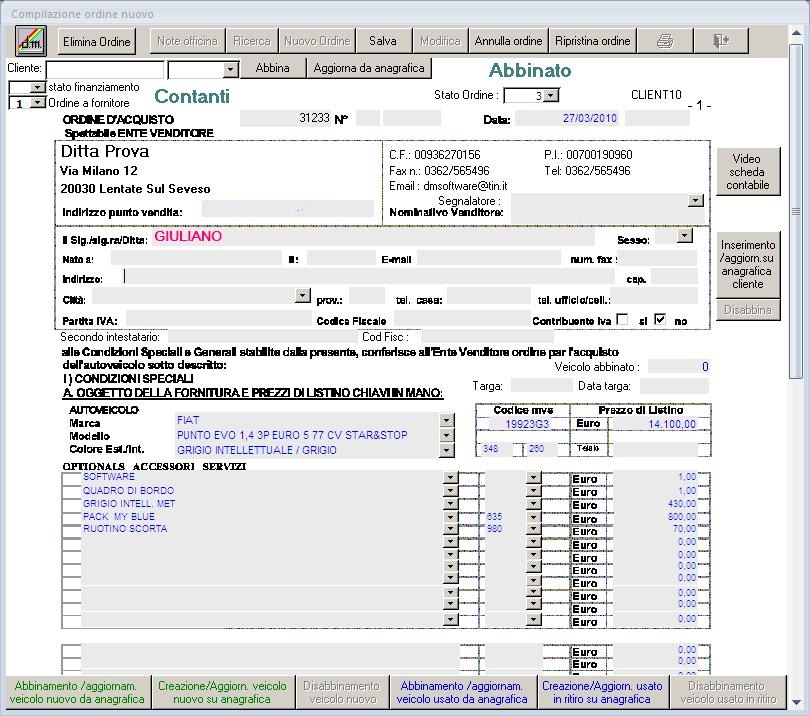Click the Modifica button
The image size is (810, 716).
pos(440,41)
